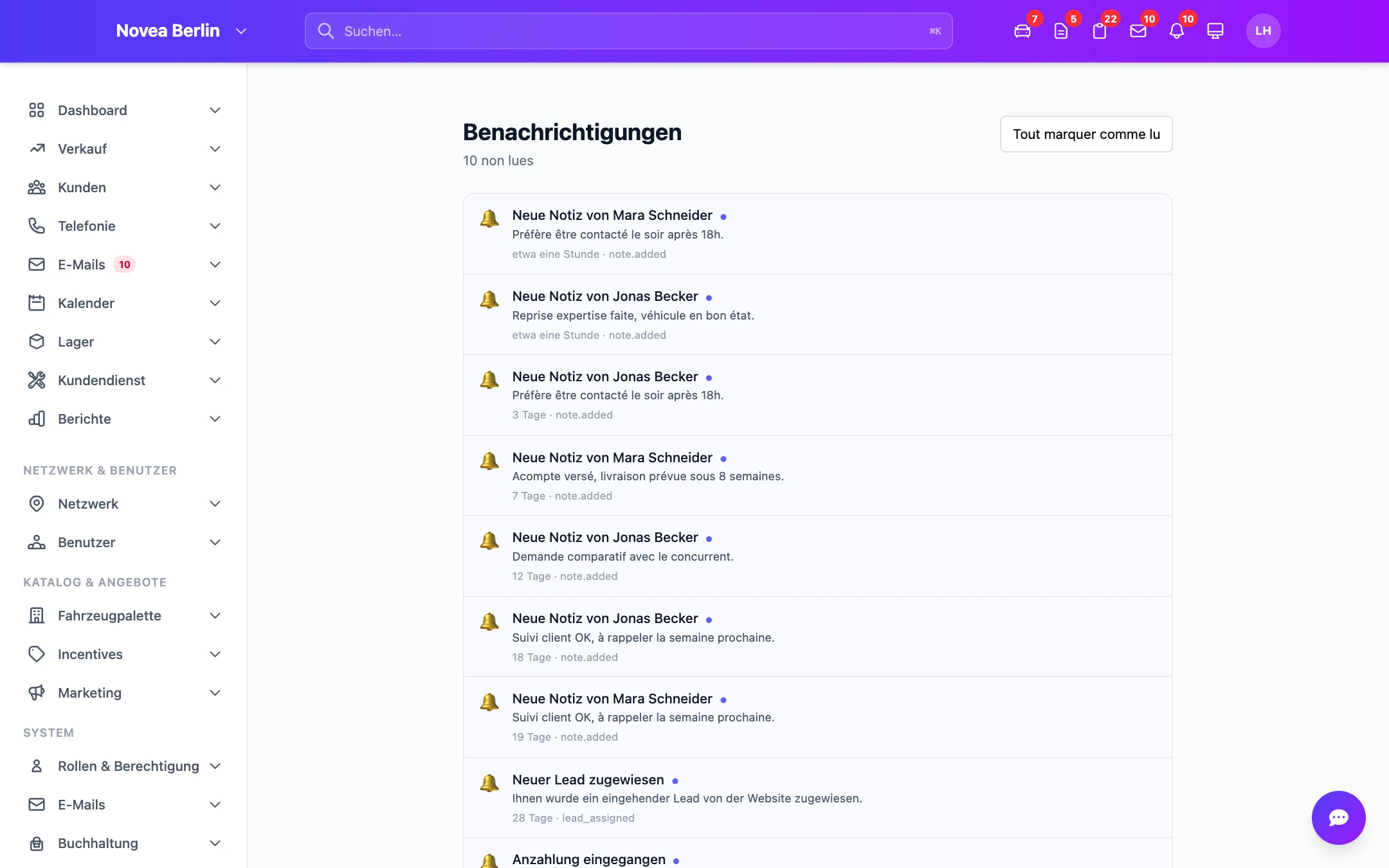The width and height of the screenshot is (1389, 868).
Task: Click the search magnifier icon
Action: (x=326, y=31)
